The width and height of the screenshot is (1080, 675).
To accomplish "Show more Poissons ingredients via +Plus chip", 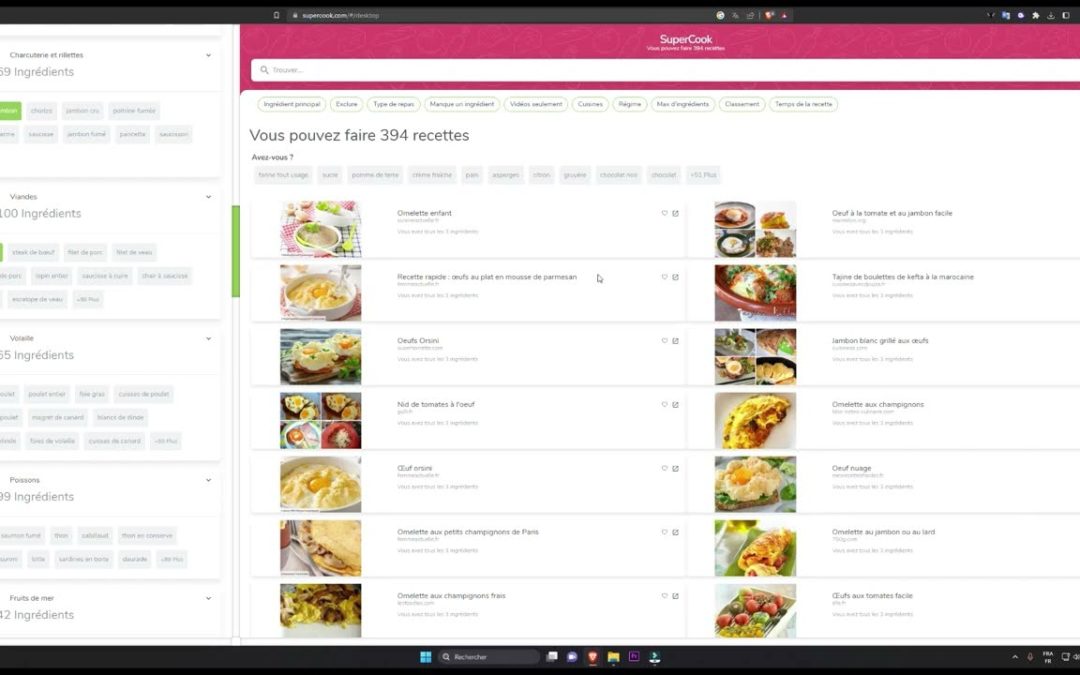I will coord(172,559).
